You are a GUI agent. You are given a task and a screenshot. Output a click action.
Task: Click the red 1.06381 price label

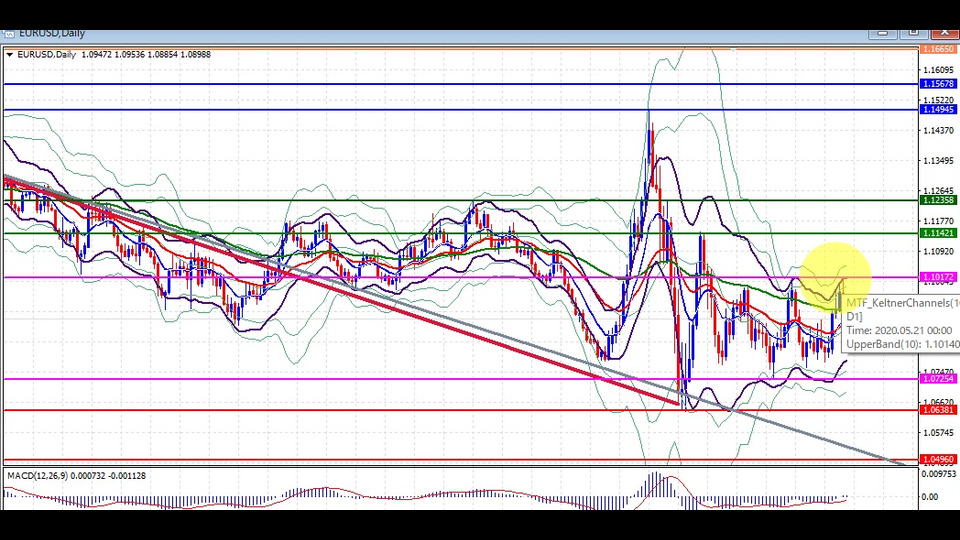pyautogui.click(x=938, y=410)
